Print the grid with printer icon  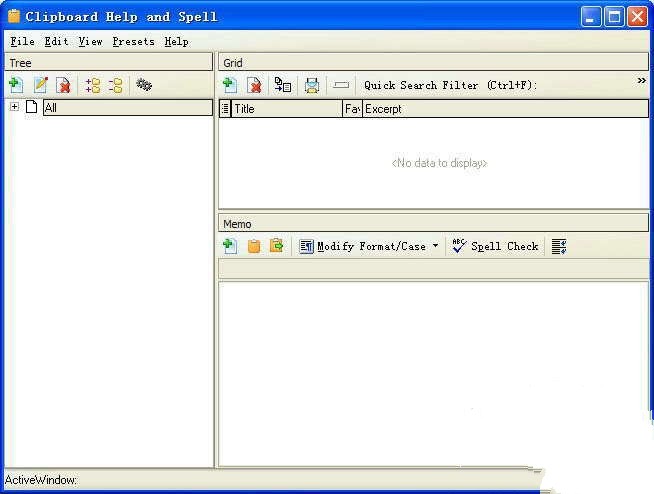312,85
